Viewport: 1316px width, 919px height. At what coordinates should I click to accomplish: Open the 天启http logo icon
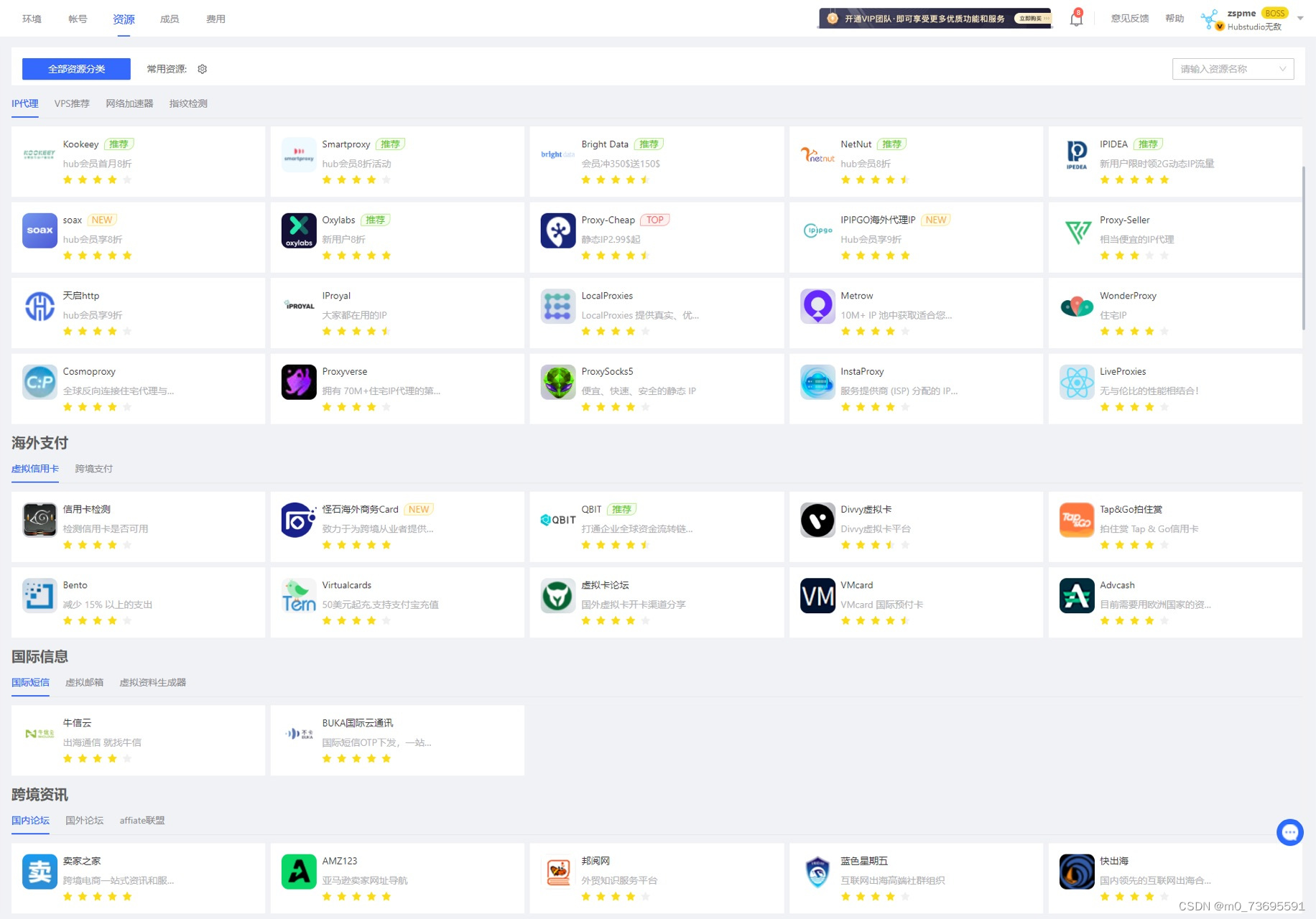(x=40, y=306)
